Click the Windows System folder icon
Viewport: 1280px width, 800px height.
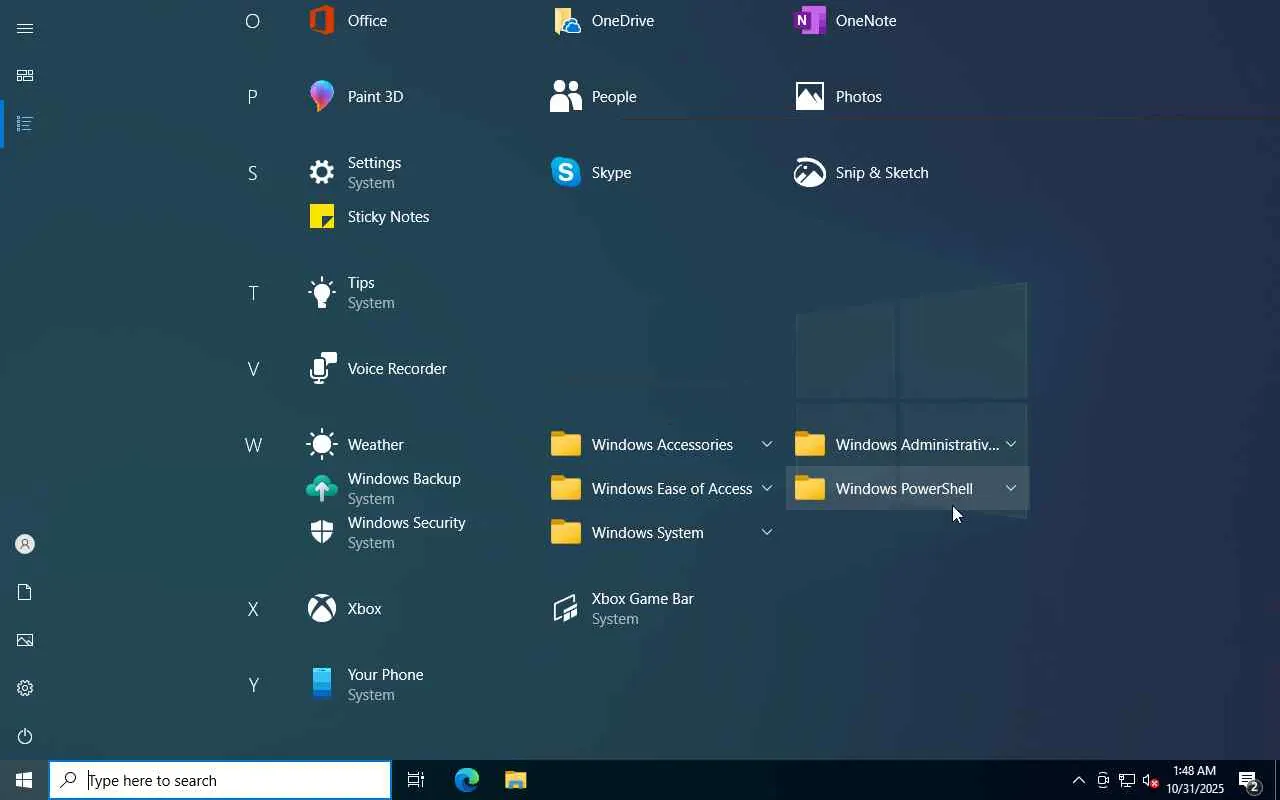(x=566, y=532)
